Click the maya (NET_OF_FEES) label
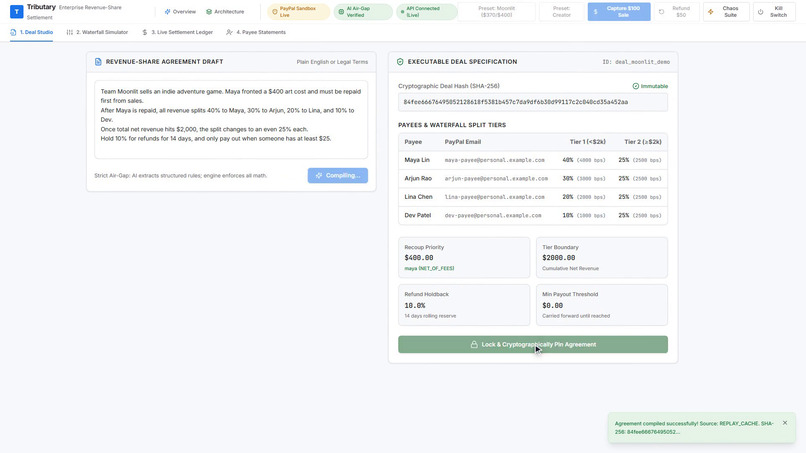Viewport: 806px width, 453px height. pos(429,268)
